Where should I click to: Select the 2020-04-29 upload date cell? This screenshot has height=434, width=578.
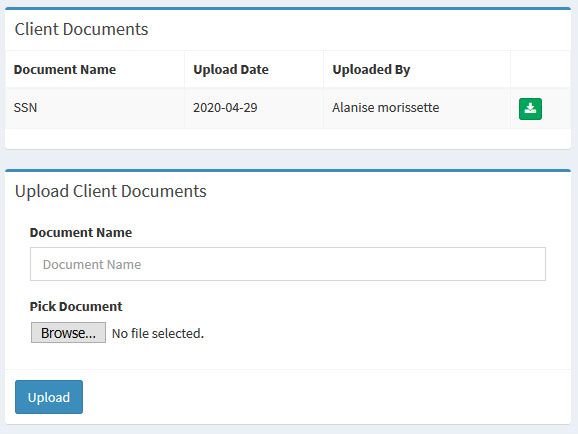tap(254, 108)
